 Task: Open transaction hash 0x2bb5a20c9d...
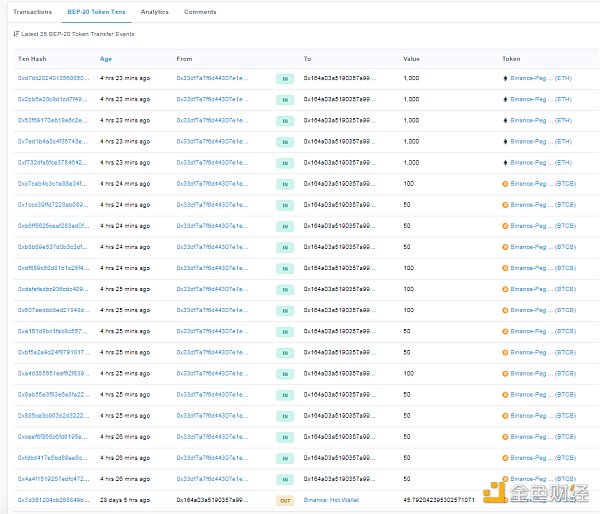(x=52, y=99)
